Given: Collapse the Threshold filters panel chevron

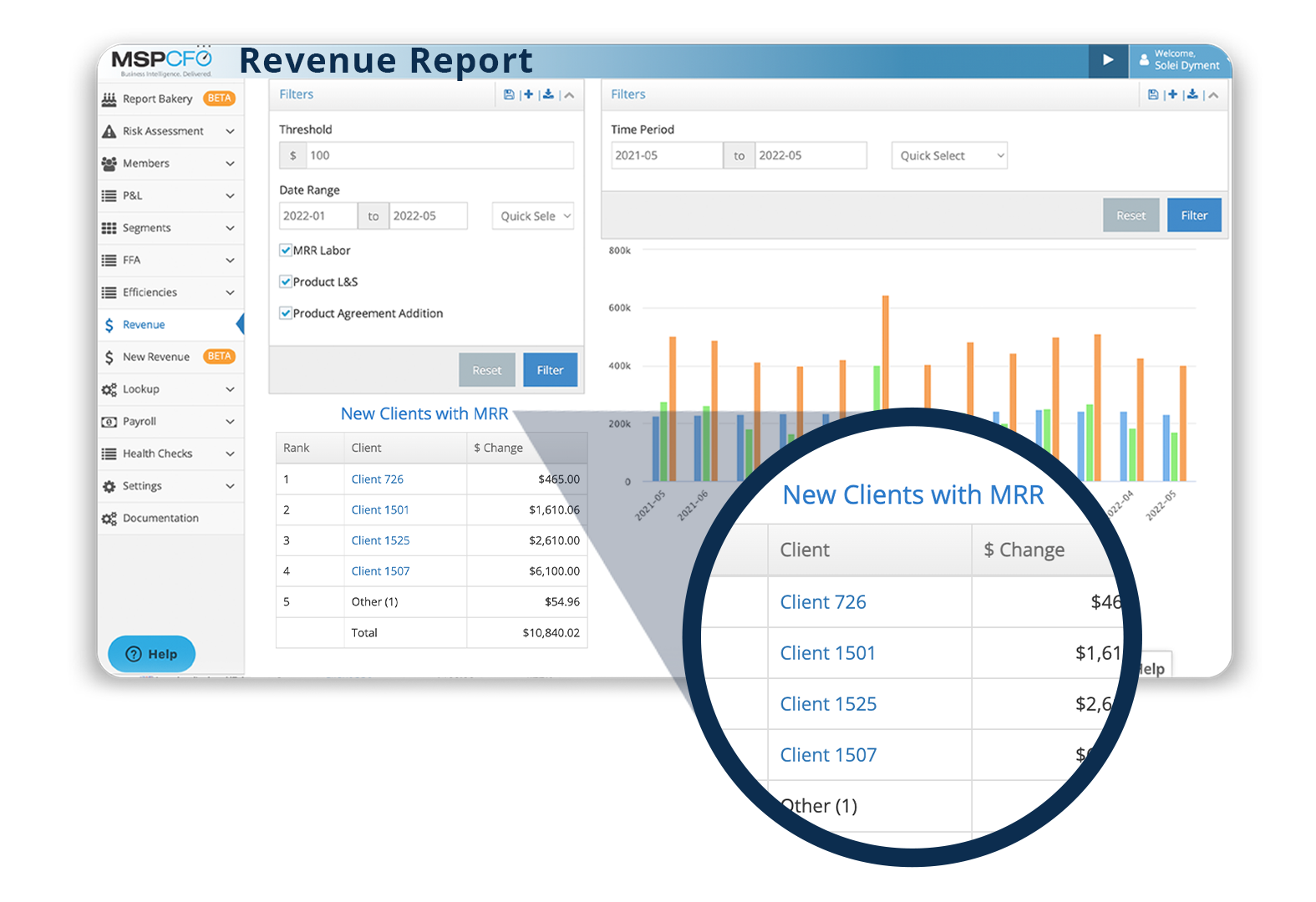Looking at the screenshot, I should [569, 95].
